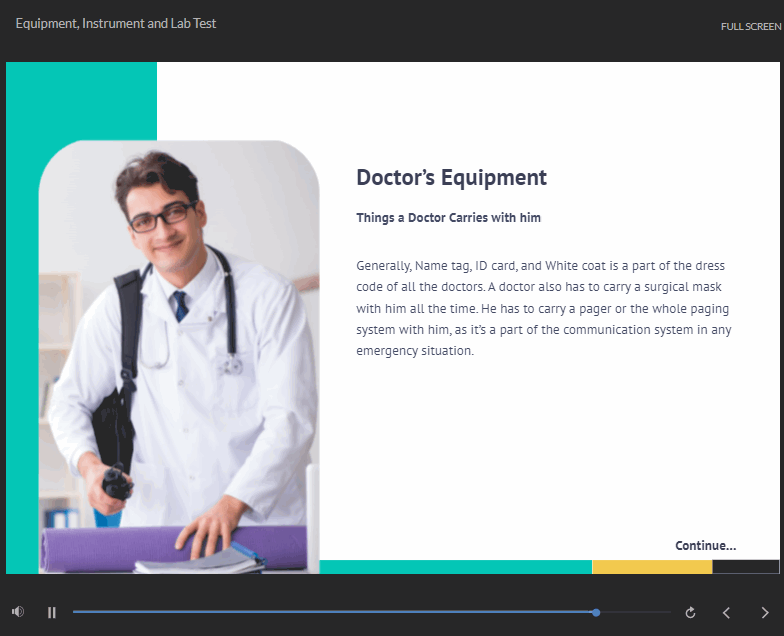Mute the course audio with the speaker icon

pos(18,612)
